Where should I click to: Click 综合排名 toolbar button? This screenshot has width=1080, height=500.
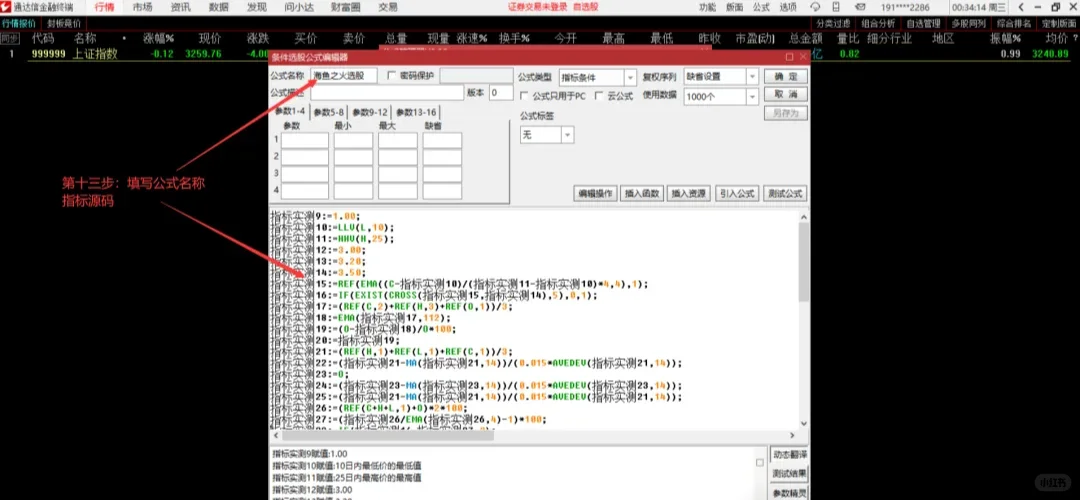[1014, 23]
